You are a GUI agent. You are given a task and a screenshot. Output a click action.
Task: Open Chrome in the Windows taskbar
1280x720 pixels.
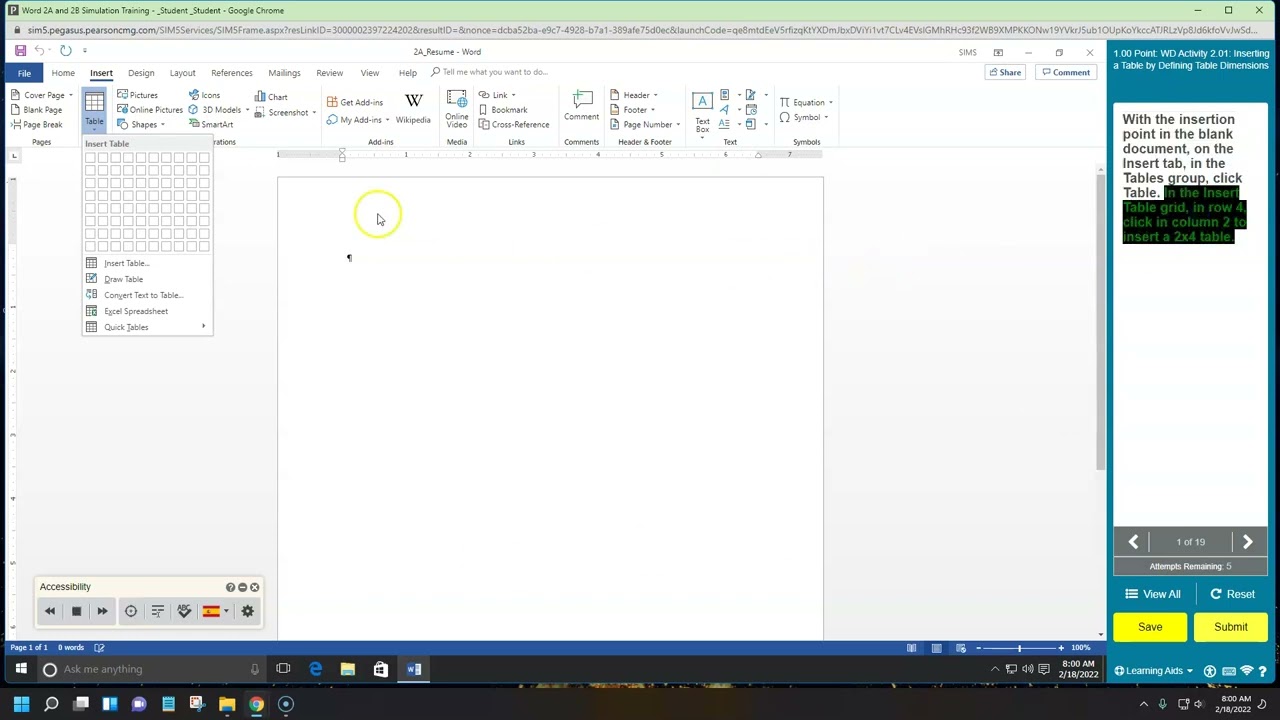tap(256, 704)
